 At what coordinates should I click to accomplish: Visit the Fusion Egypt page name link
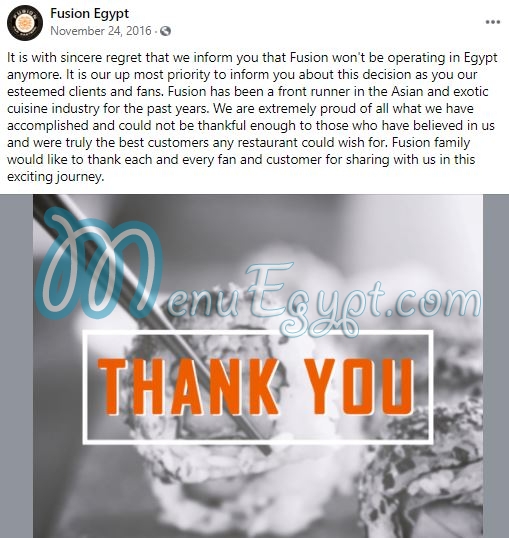pos(89,13)
